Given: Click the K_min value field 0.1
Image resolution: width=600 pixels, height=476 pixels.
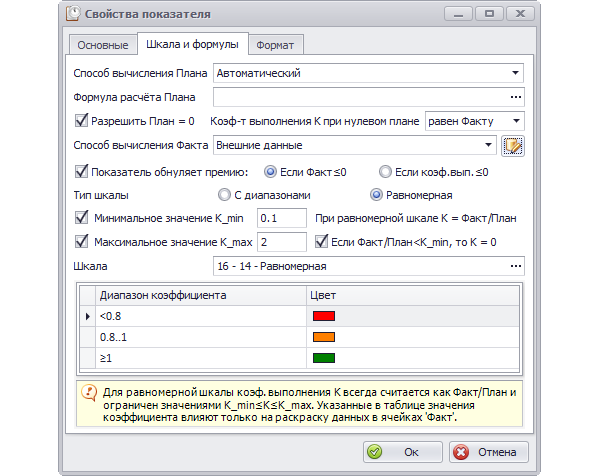Looking at the screenshot, I should [x=282, y=218].
